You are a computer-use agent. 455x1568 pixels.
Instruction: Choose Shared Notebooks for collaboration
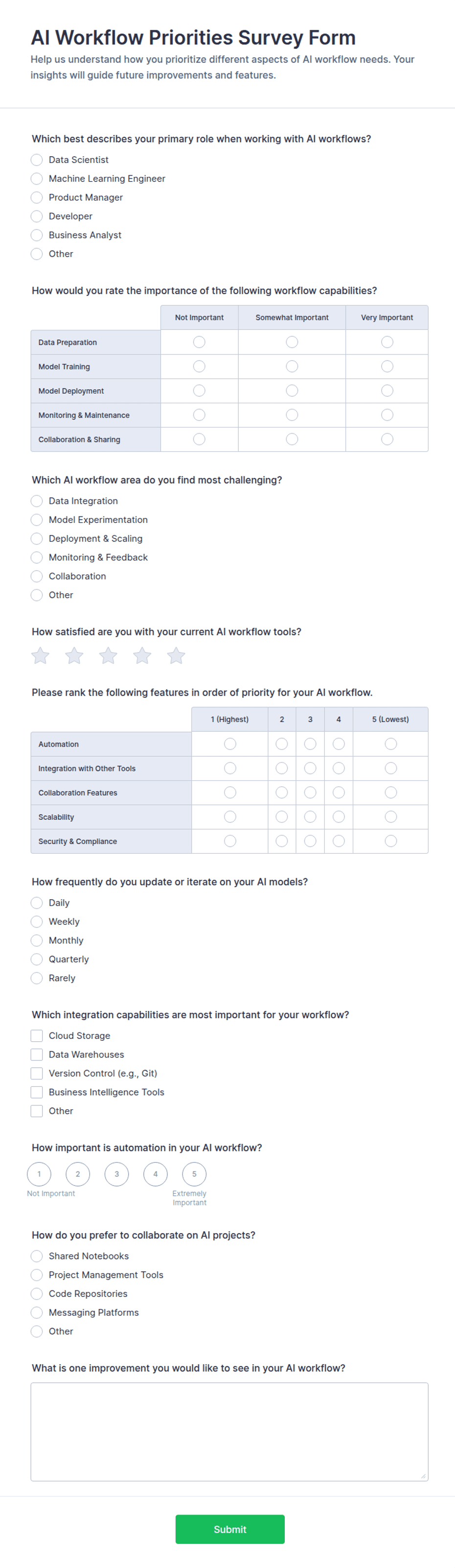[x=37, y=1256]
